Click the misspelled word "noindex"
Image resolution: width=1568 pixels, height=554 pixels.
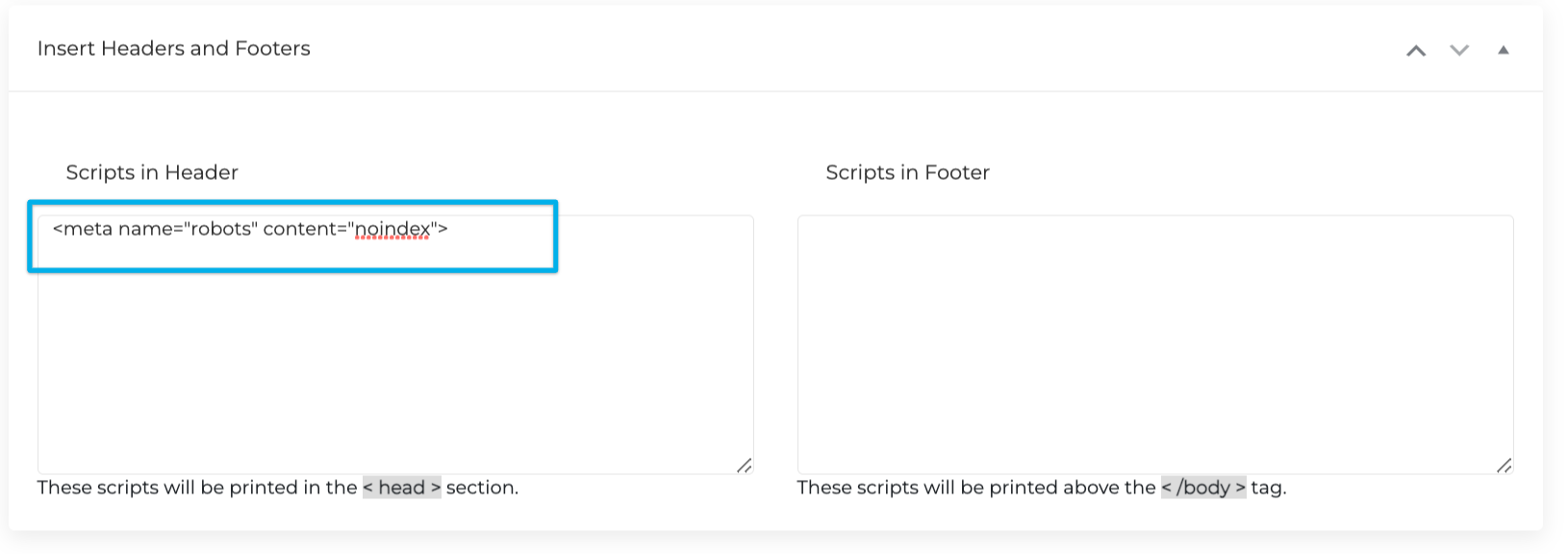coord(390,230)
